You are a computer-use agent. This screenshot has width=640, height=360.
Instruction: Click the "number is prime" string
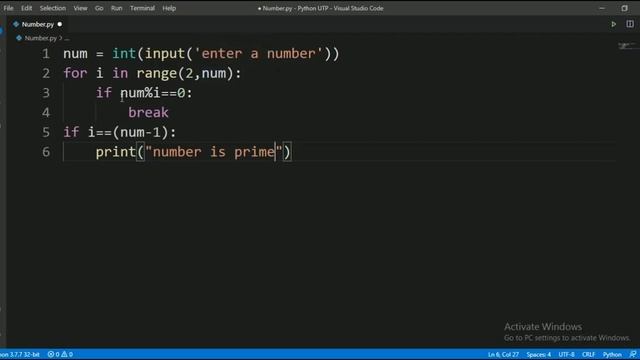click(214, 152)
